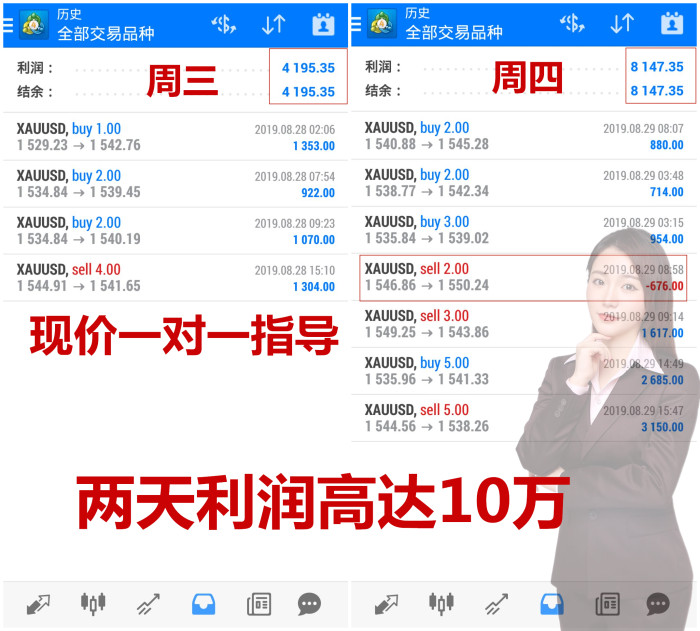The image size is (700, 631).
Task: Tap profit amount 3 150.00
Action: (662, 427)
